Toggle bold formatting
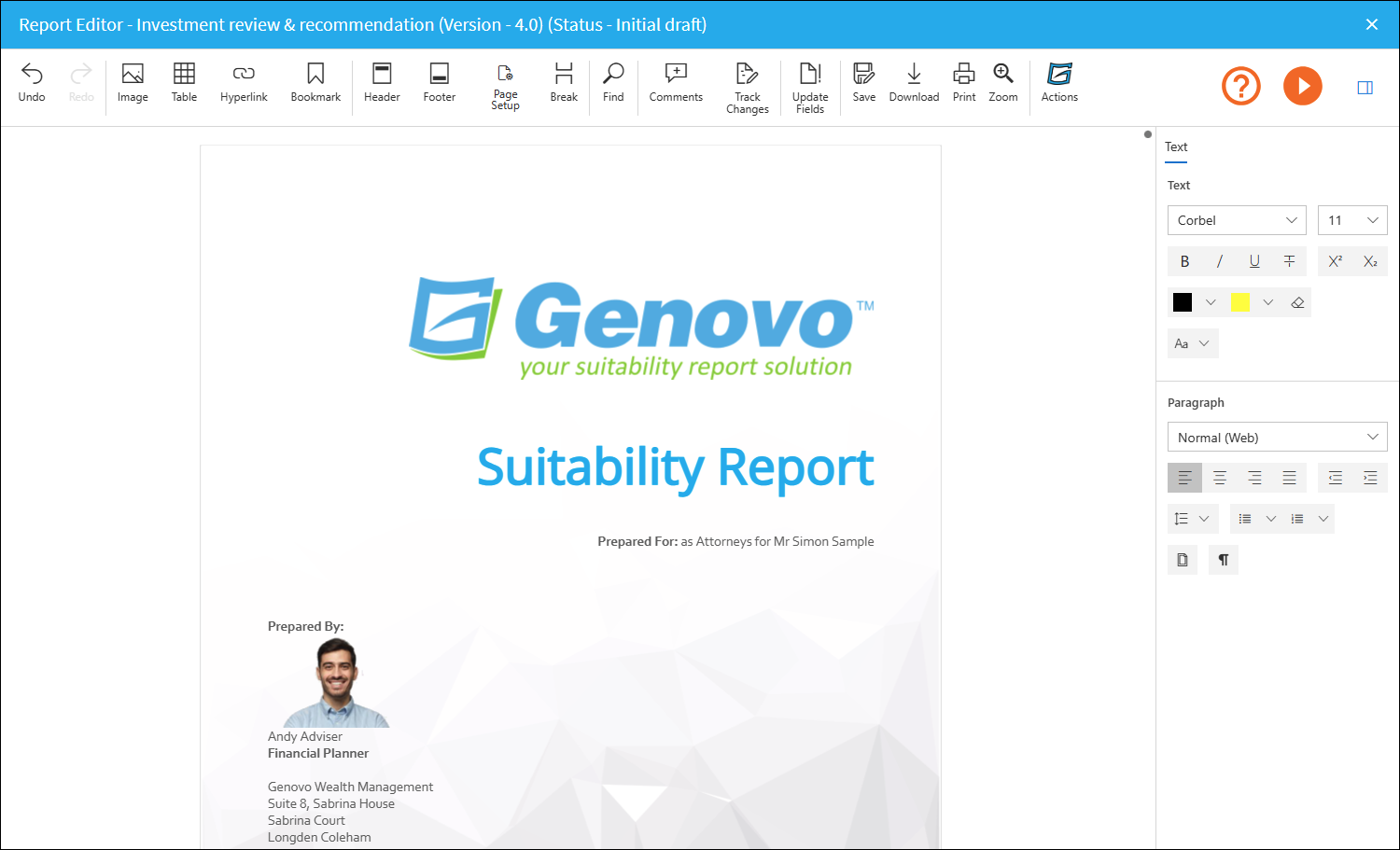 (x=1184, y=261)
